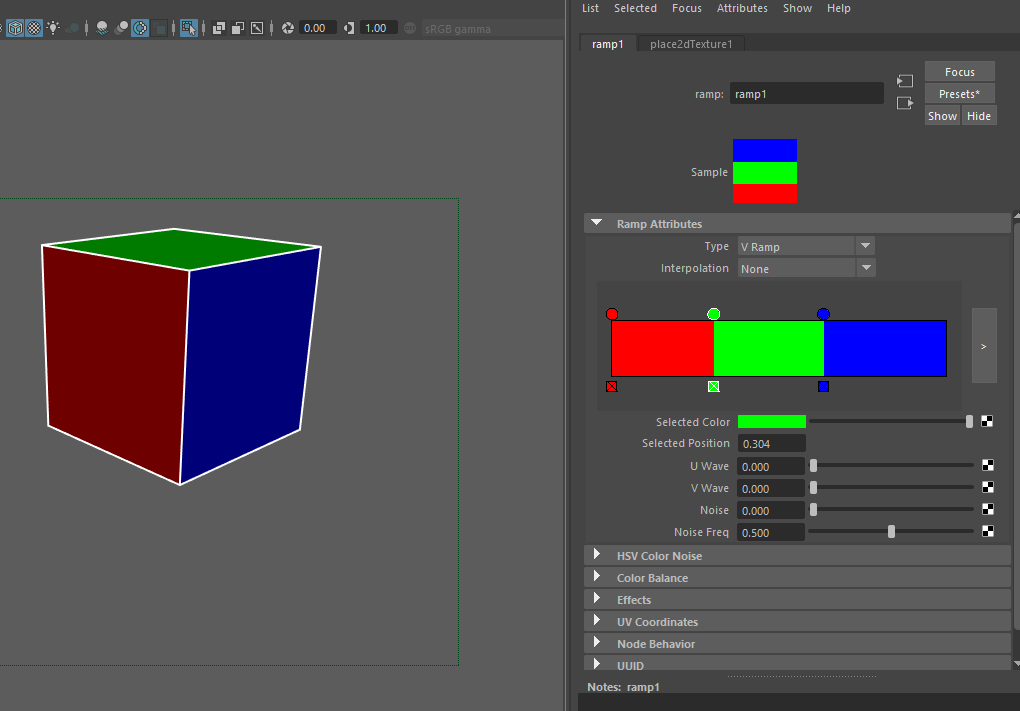
Task: Toggle wireframe on shaded cube icon
Action: tap(15, 28)
